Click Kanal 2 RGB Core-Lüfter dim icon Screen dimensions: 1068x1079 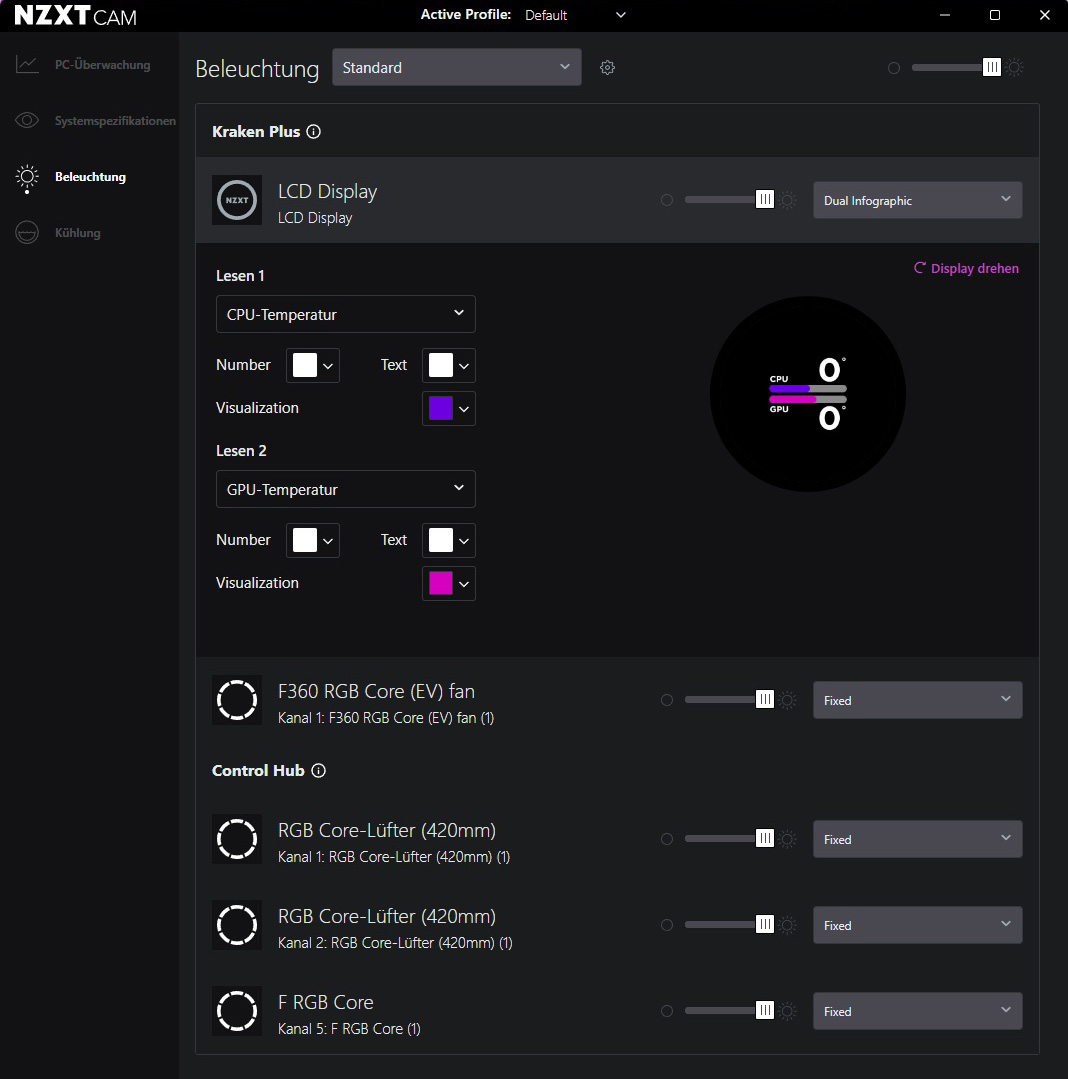click(x=667, y=925)
